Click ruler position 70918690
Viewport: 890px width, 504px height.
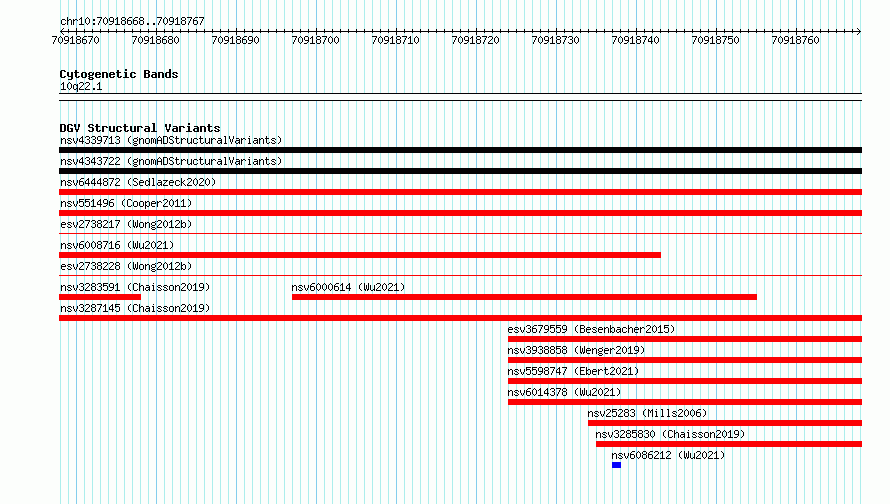point(236,40)
